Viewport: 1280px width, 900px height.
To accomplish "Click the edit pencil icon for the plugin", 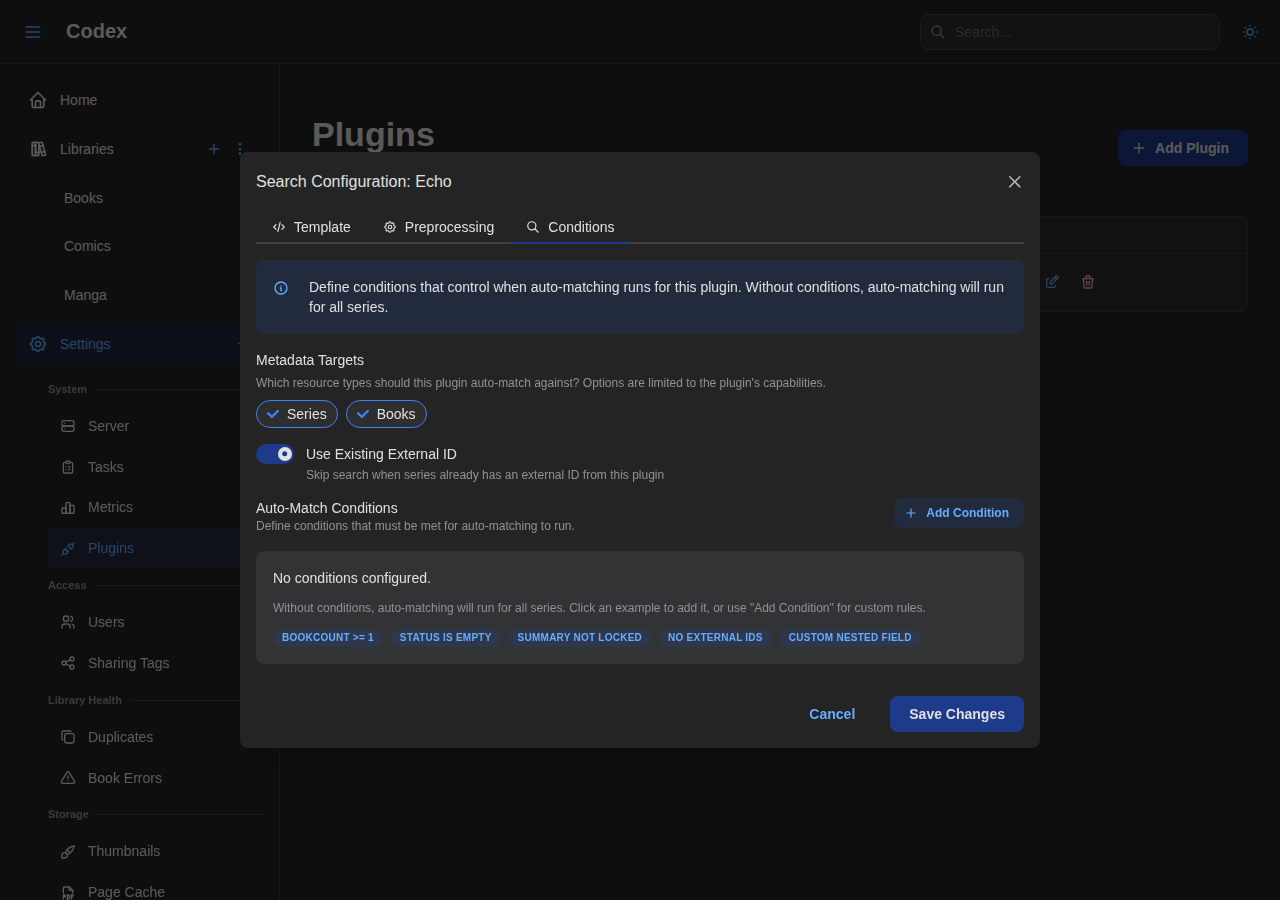I will (x=1051, y=281).
